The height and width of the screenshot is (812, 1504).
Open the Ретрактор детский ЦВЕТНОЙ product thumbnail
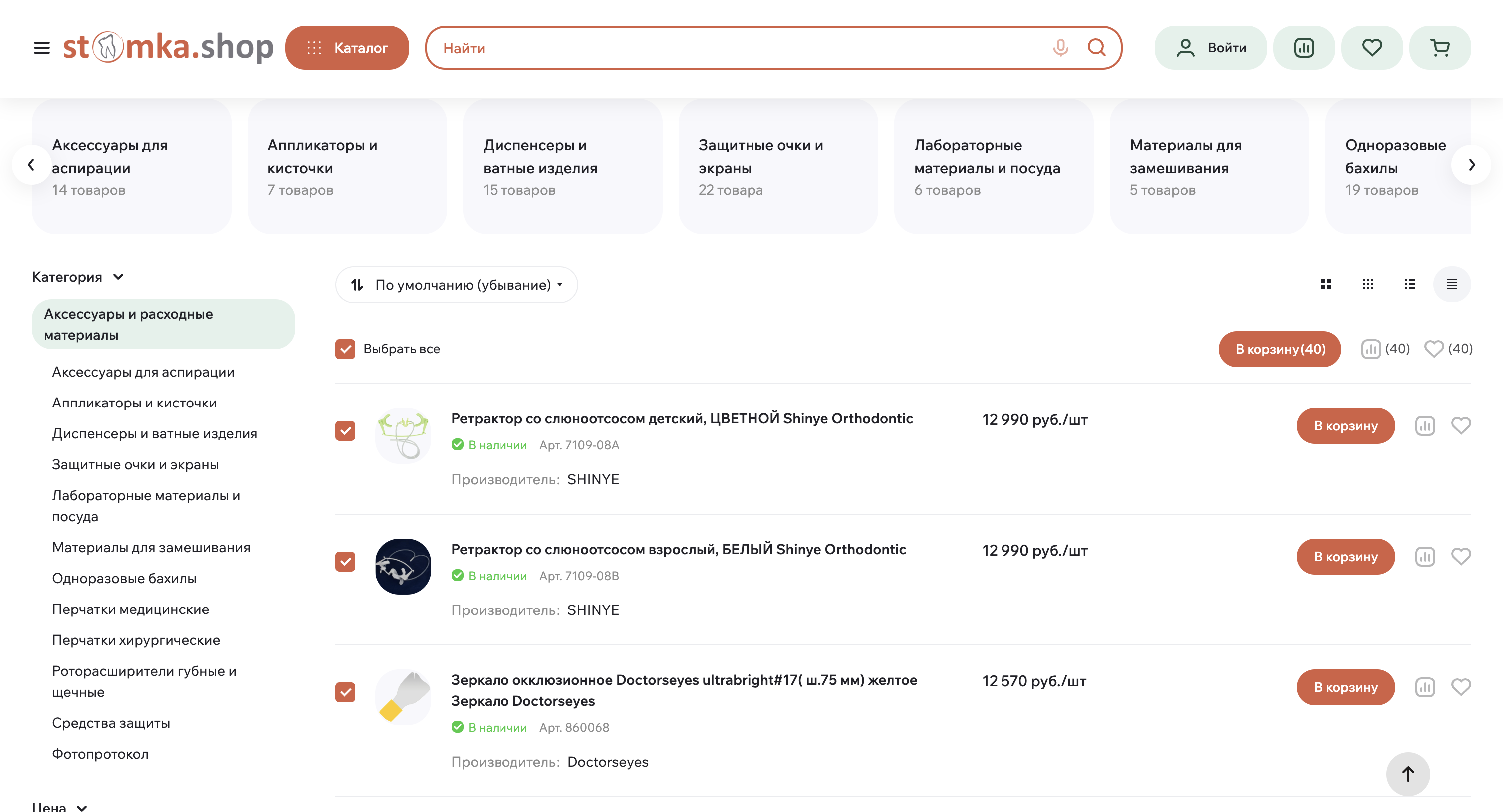[x=403, y=435]
